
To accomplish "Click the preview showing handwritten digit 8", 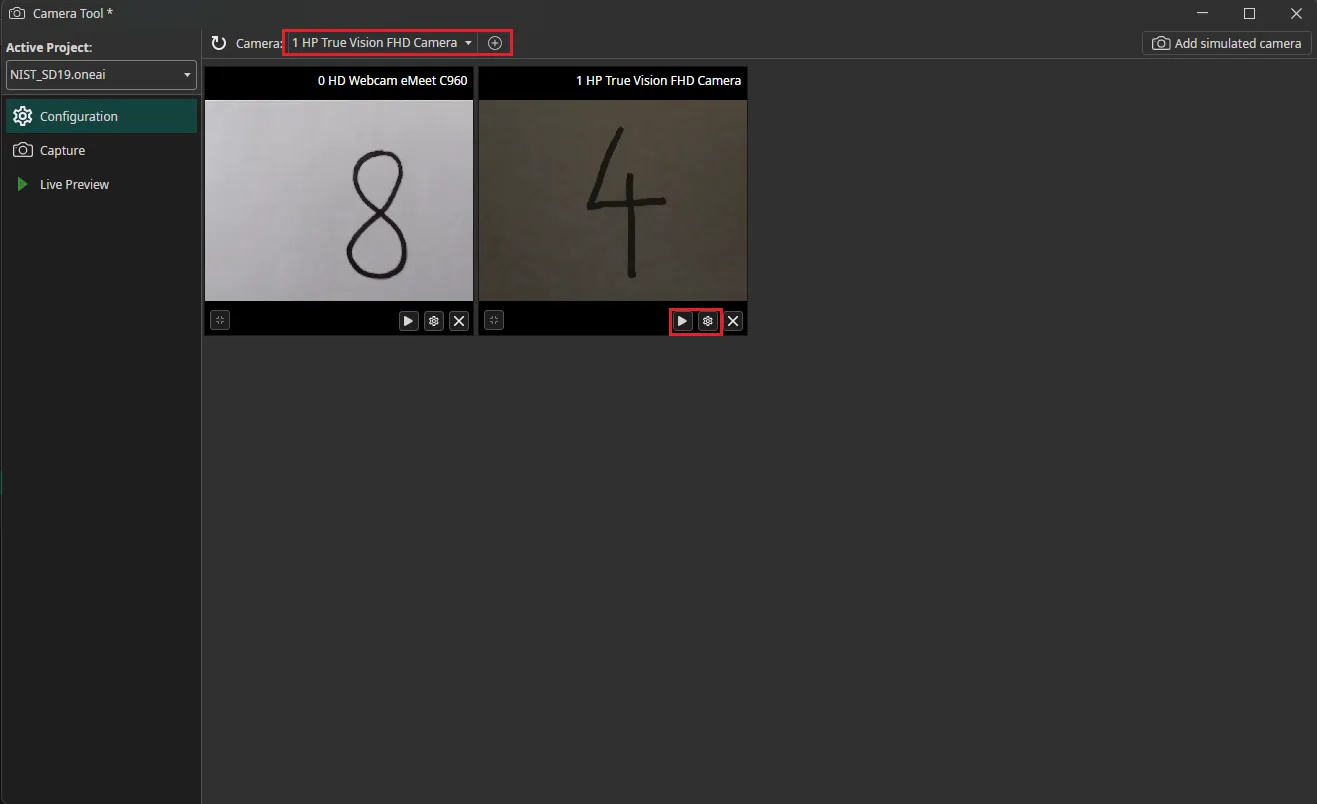I will pyautogui.click(x=338, y=200).
